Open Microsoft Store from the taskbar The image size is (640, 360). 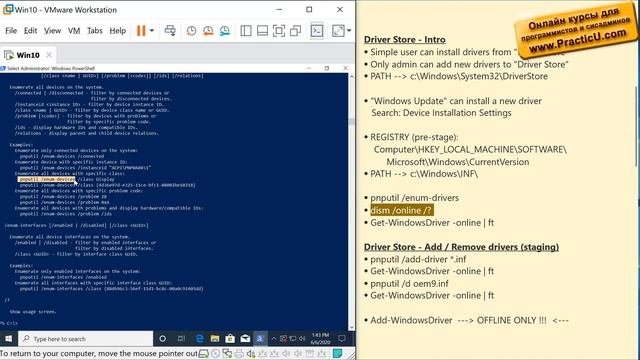pos(230,339)
